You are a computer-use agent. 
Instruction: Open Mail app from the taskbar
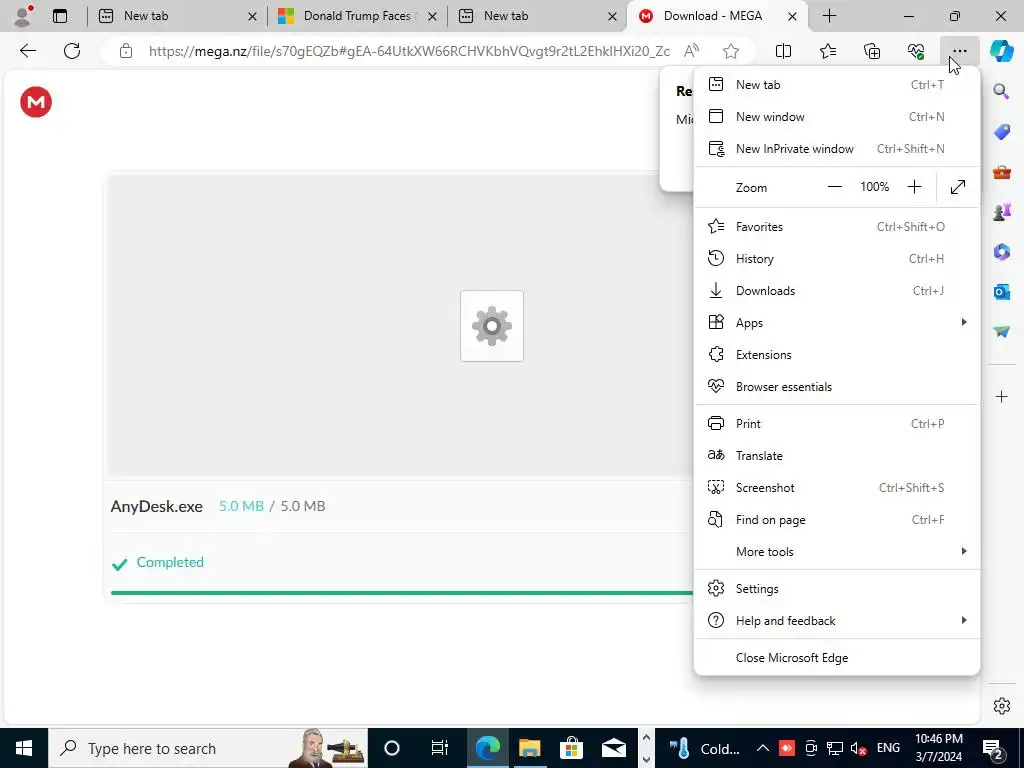[614, 748]
